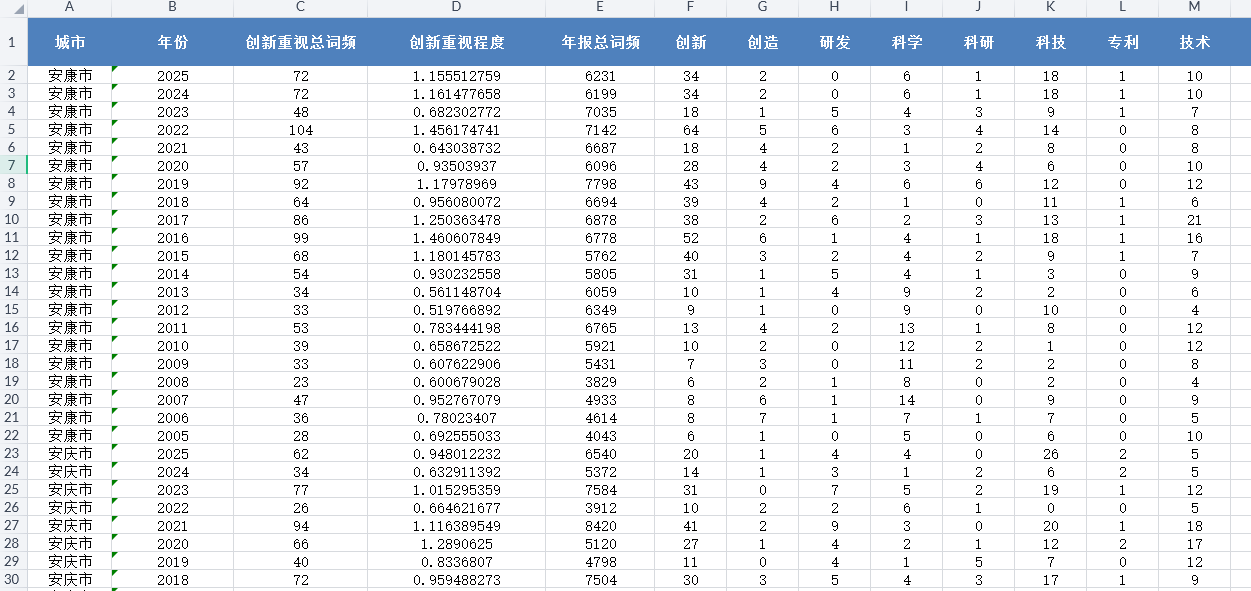Select the 安庆市 cell in row 30
This screenshot has height=591, width=1251.
point(69,579)
